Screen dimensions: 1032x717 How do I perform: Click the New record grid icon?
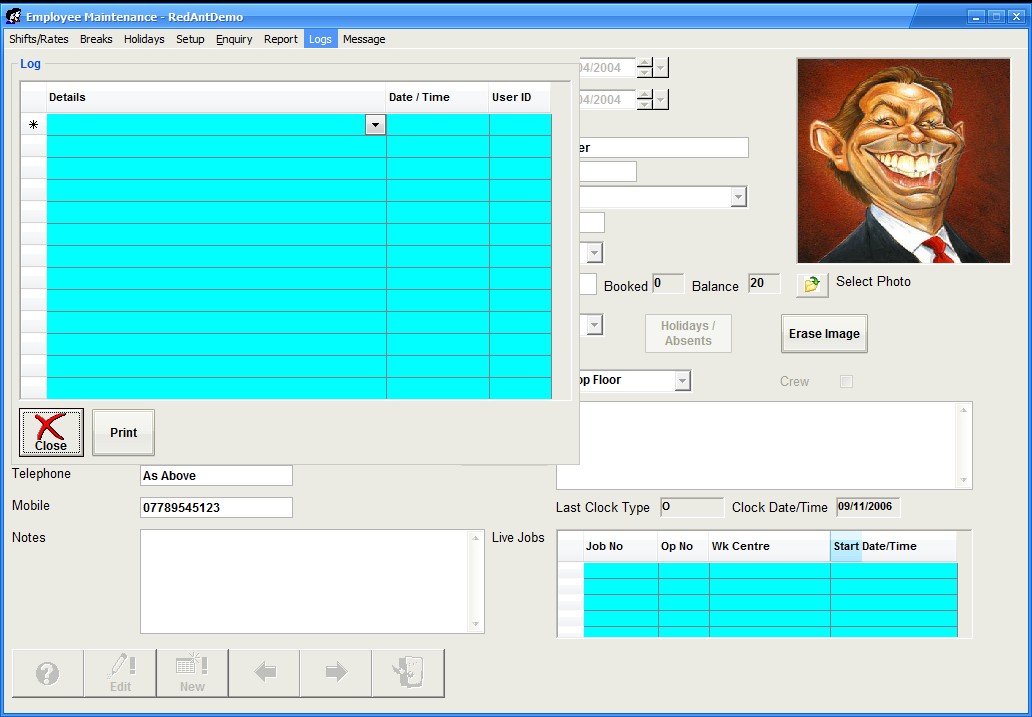pyautogui.click(x=192, y=673)
